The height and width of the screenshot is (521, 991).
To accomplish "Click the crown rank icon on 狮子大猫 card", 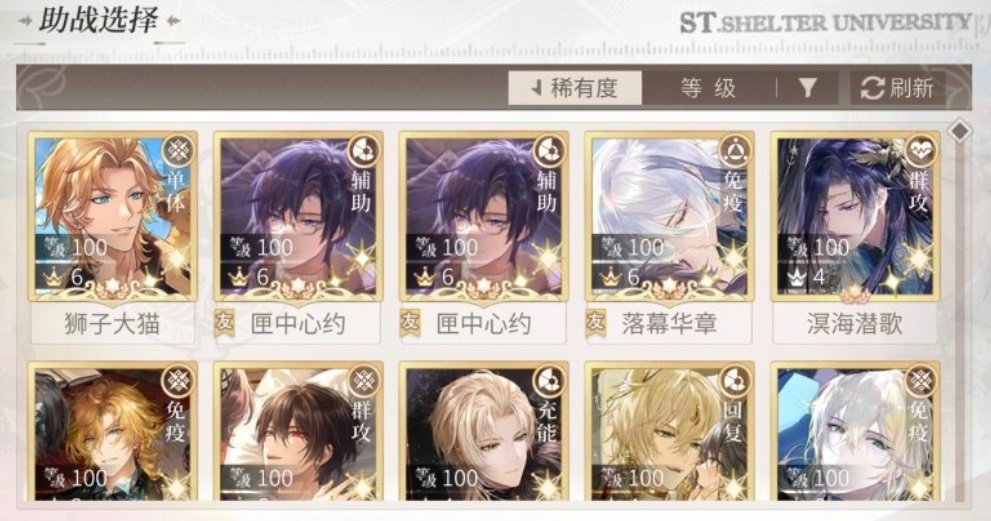I will click(54, 276).
